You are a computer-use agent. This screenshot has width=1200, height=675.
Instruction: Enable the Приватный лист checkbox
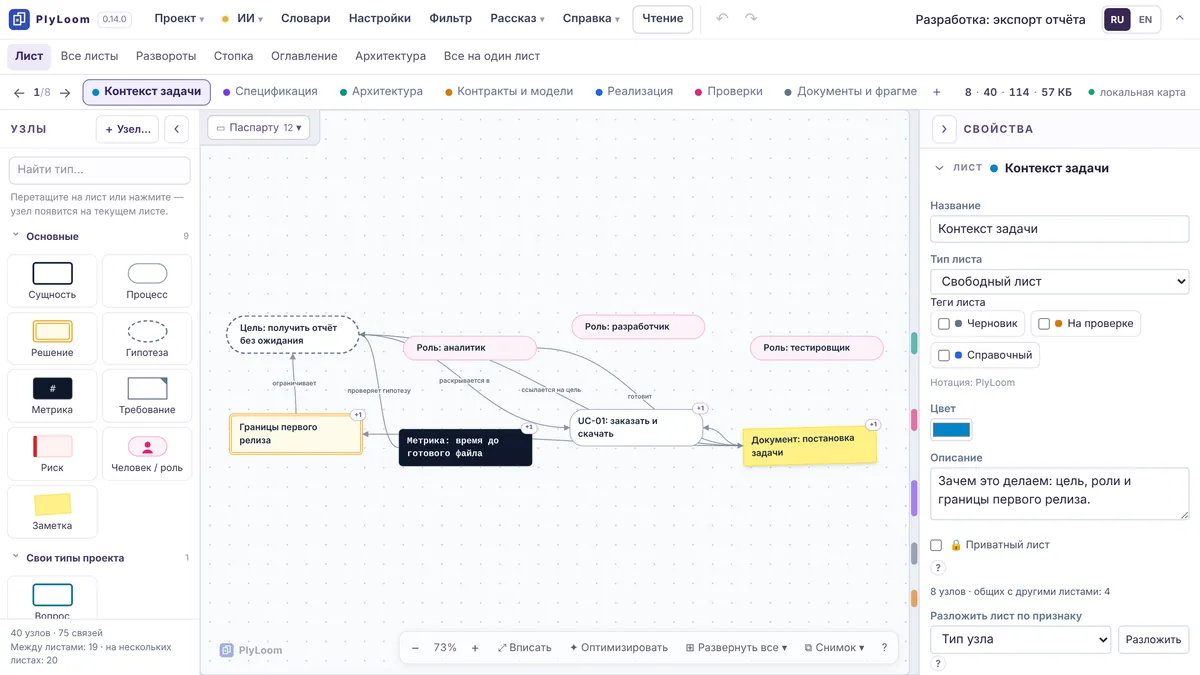pyautogui.click(x=936, y=545)
